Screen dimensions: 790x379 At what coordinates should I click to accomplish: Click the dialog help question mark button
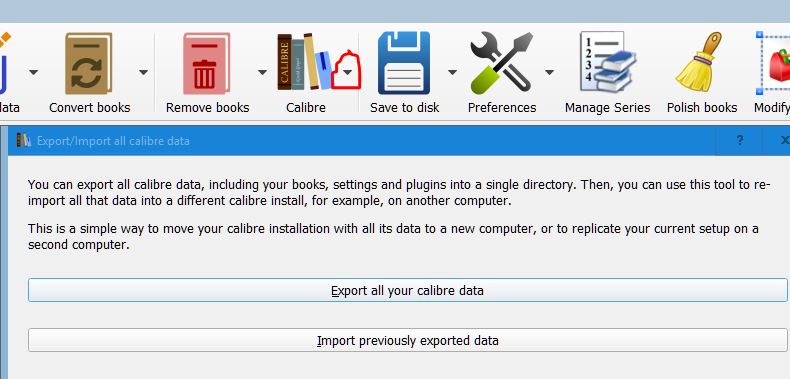(x=739, y=141)
